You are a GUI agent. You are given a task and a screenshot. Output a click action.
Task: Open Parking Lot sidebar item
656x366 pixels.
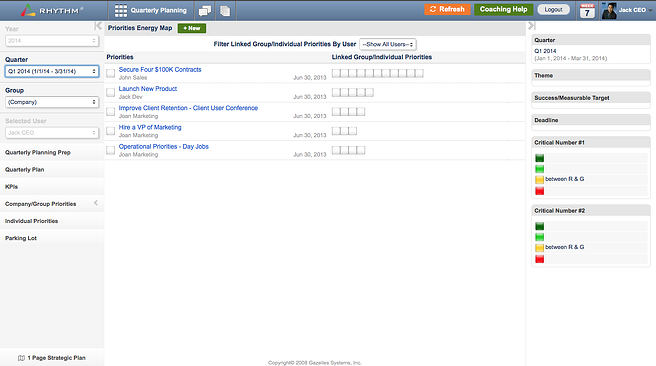coord(52,238)
